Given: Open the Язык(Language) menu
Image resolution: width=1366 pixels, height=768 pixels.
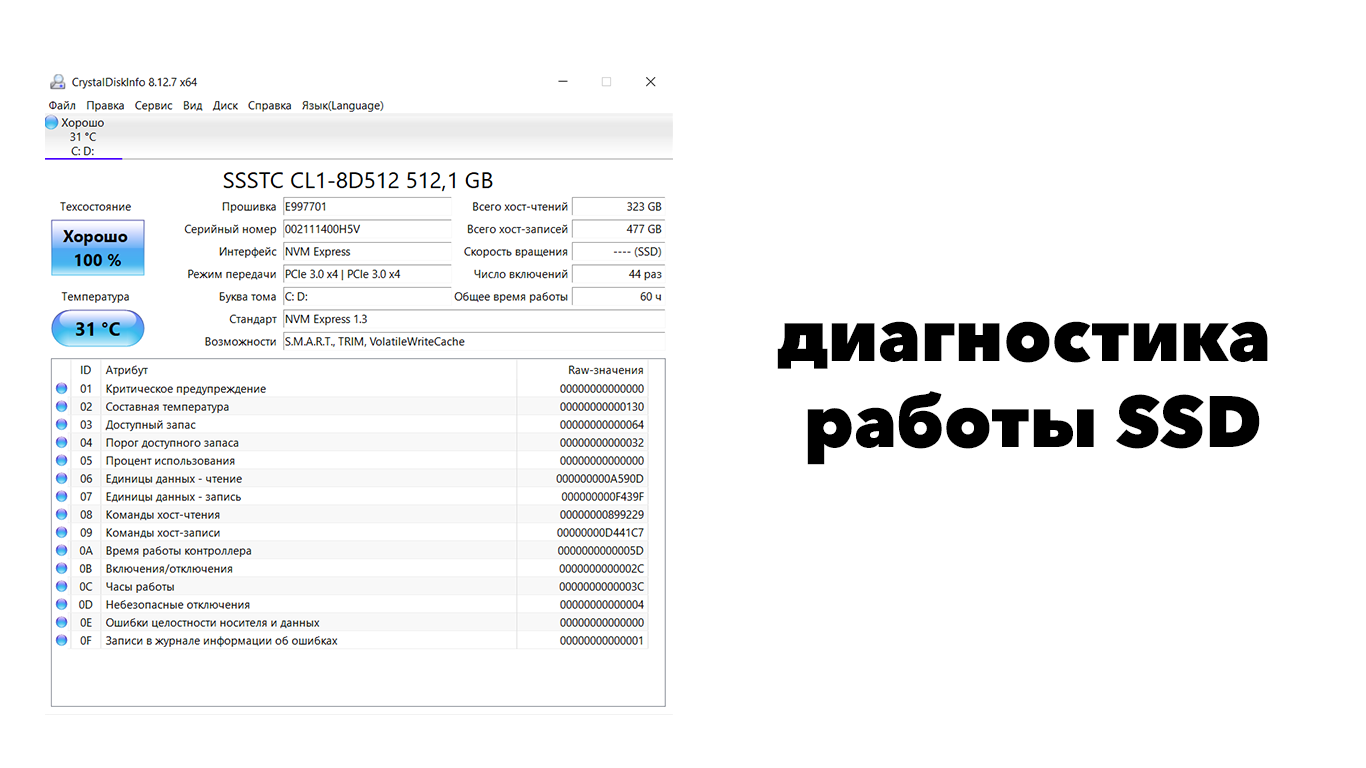Looking at the screenshot, I should (342, 105).
